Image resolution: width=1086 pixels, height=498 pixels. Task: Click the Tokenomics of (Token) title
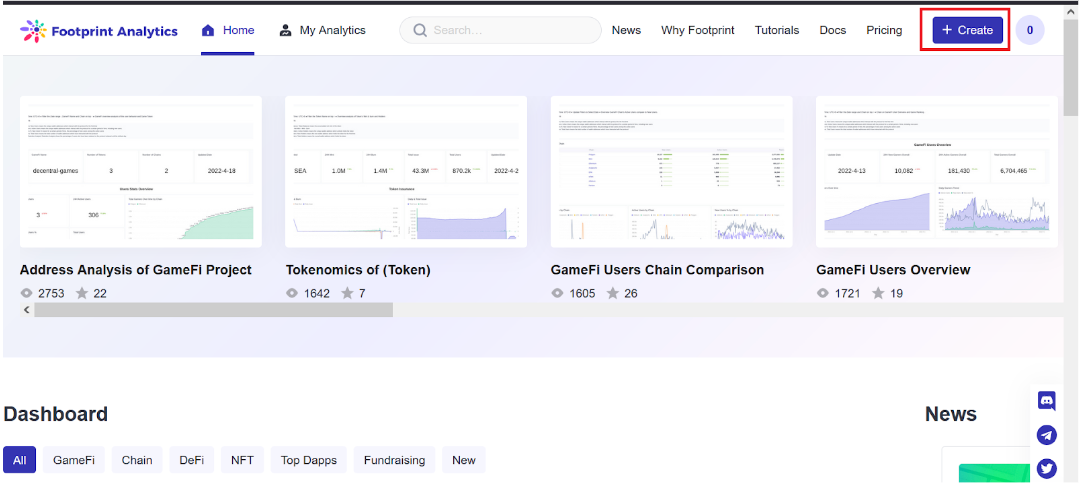[358, 270]
